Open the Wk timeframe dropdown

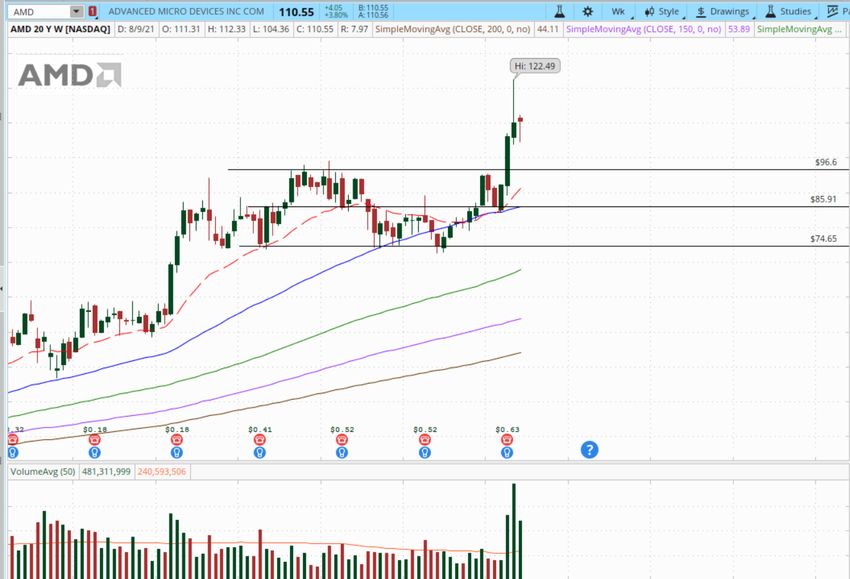(x=619, y=11)
